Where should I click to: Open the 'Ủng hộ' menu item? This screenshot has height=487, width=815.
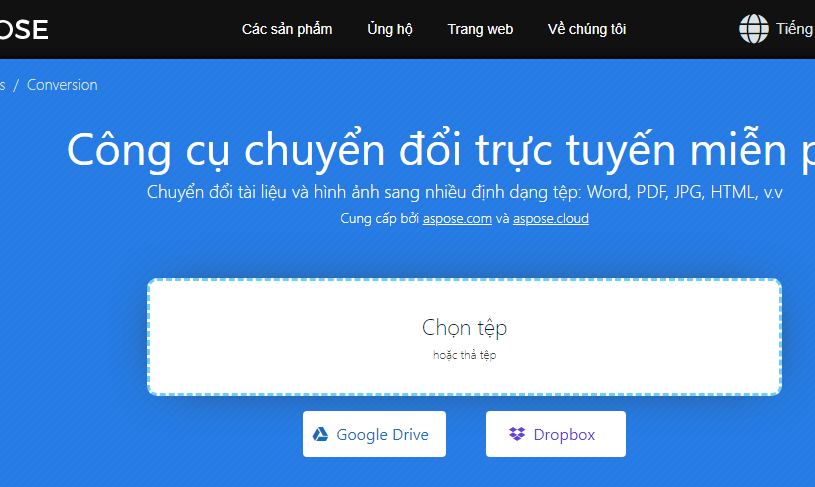click(x=390, y=29)
